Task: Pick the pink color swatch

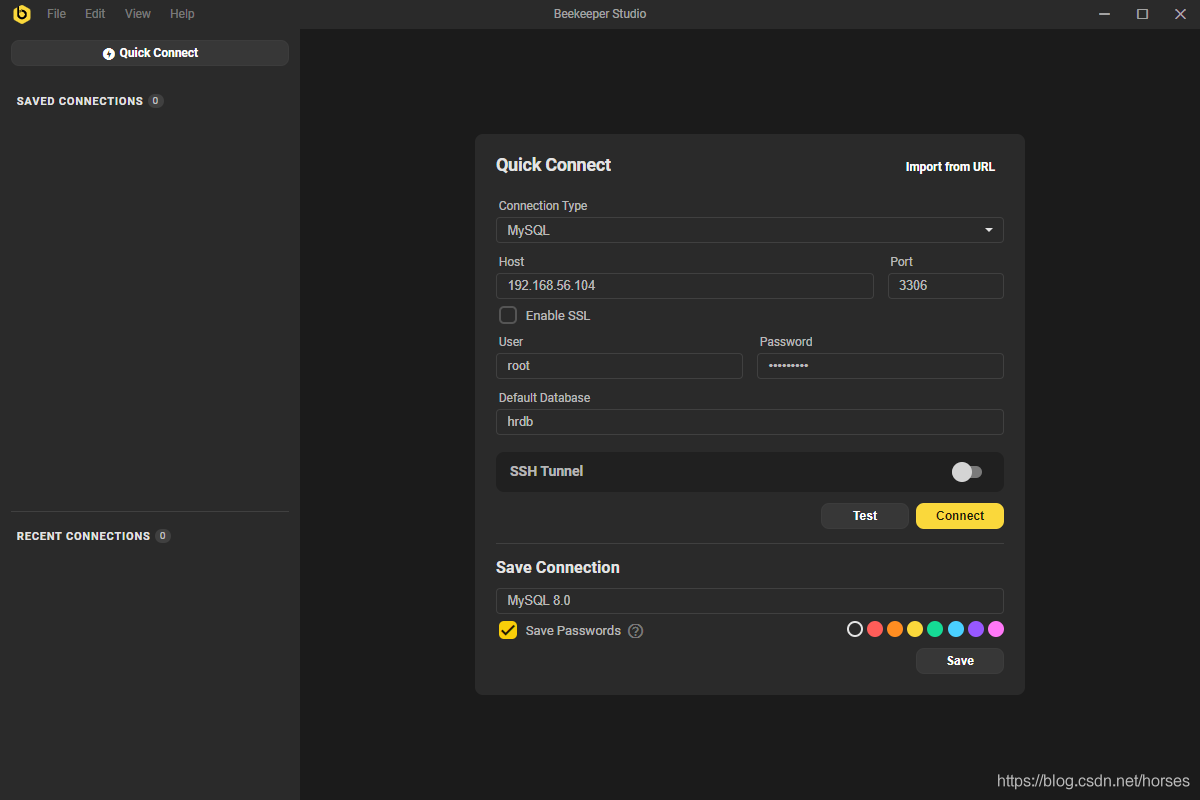Action: coord(996,629)
